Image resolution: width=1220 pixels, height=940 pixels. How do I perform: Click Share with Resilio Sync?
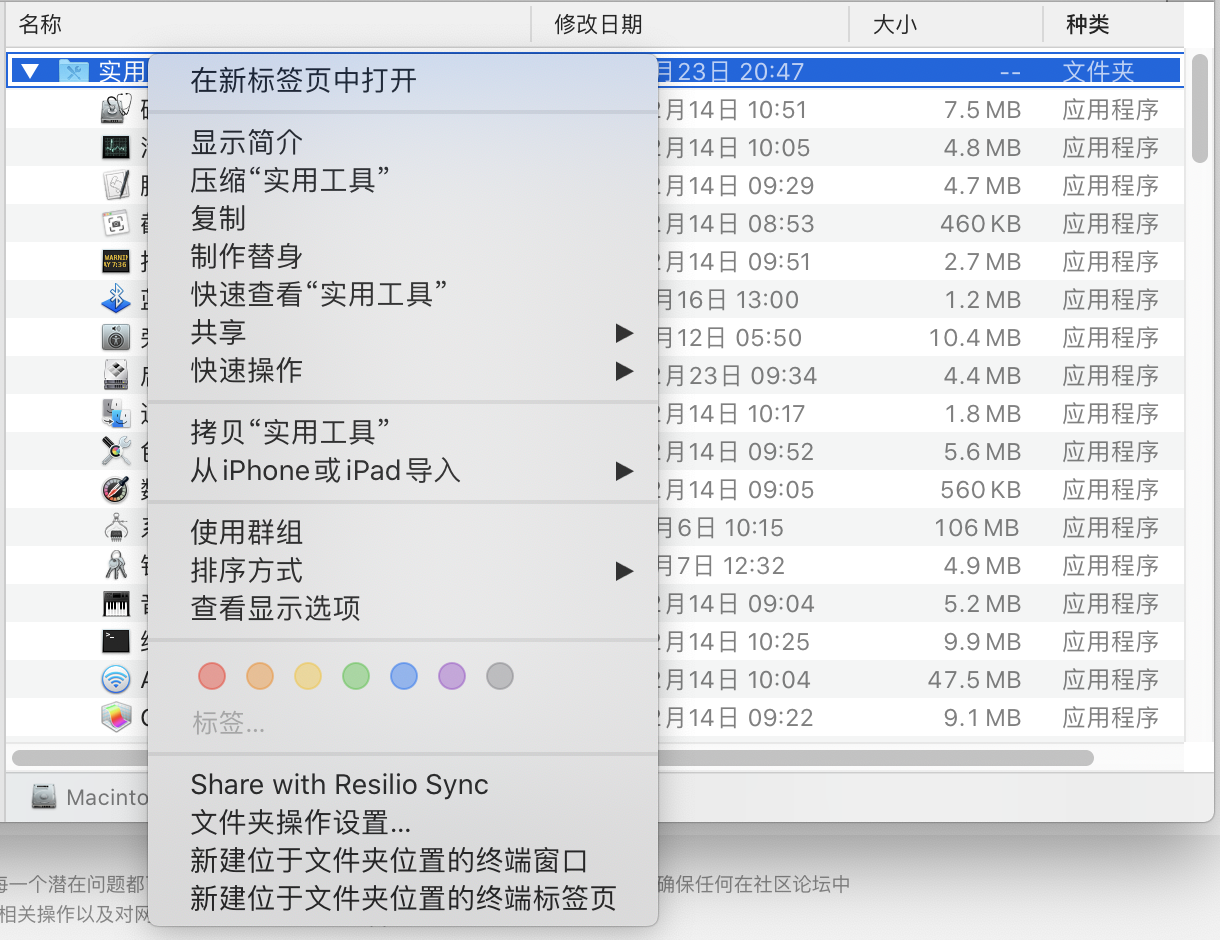(x=339, y=785)
